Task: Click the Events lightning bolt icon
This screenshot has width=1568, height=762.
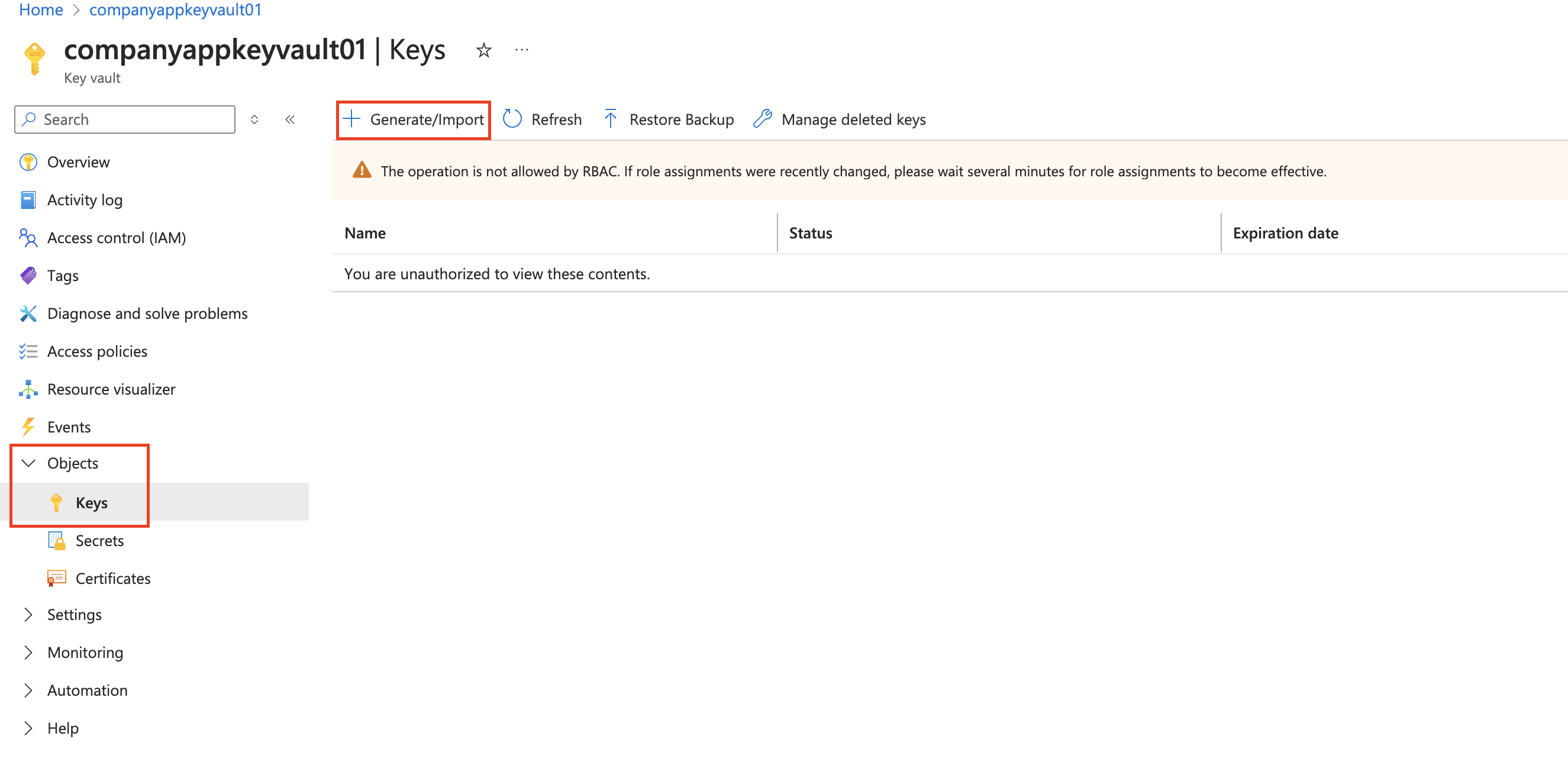Action: pos(28,427)
